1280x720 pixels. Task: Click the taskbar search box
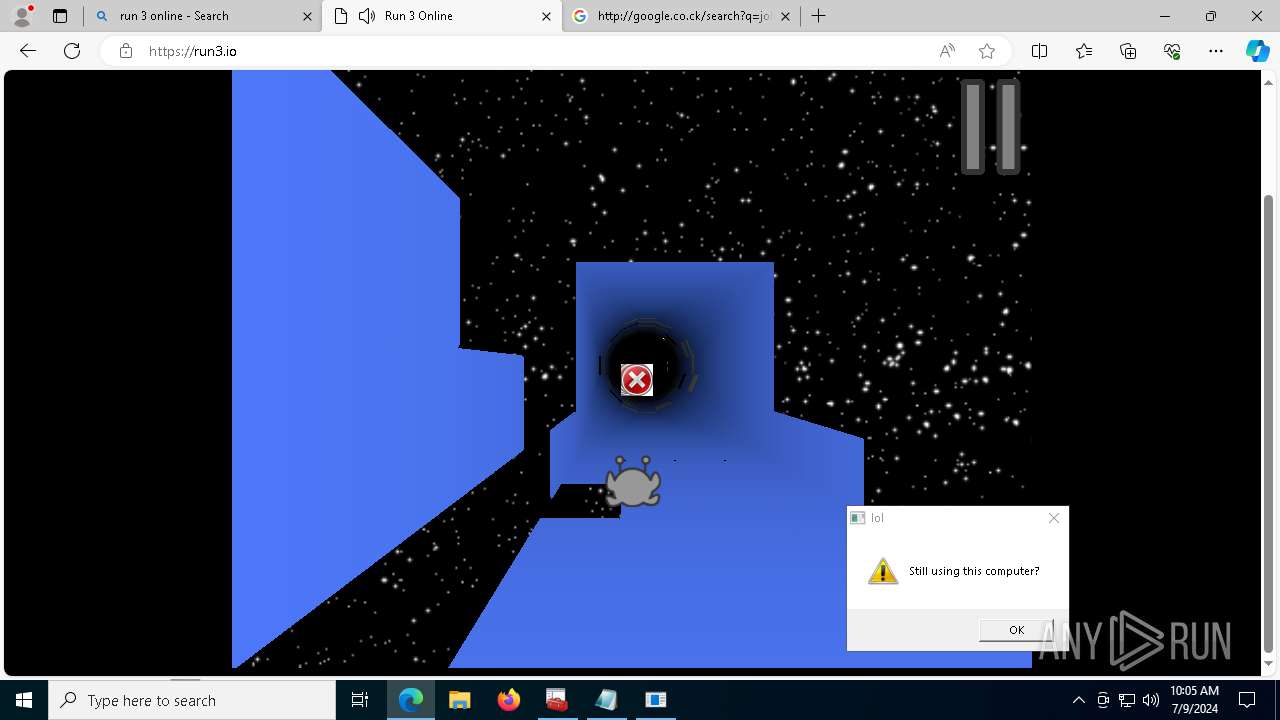point(192,700)
